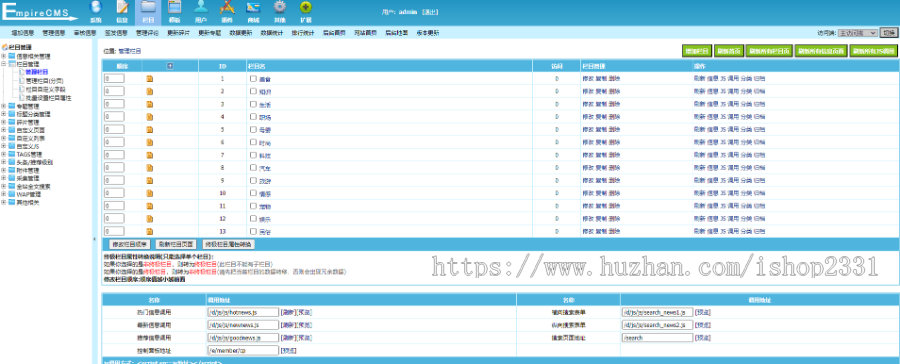Image resolution: width=900 pixels, height=364 pixels.
Task: Click the orange page icon for ID 11
Action: point(150,206)
